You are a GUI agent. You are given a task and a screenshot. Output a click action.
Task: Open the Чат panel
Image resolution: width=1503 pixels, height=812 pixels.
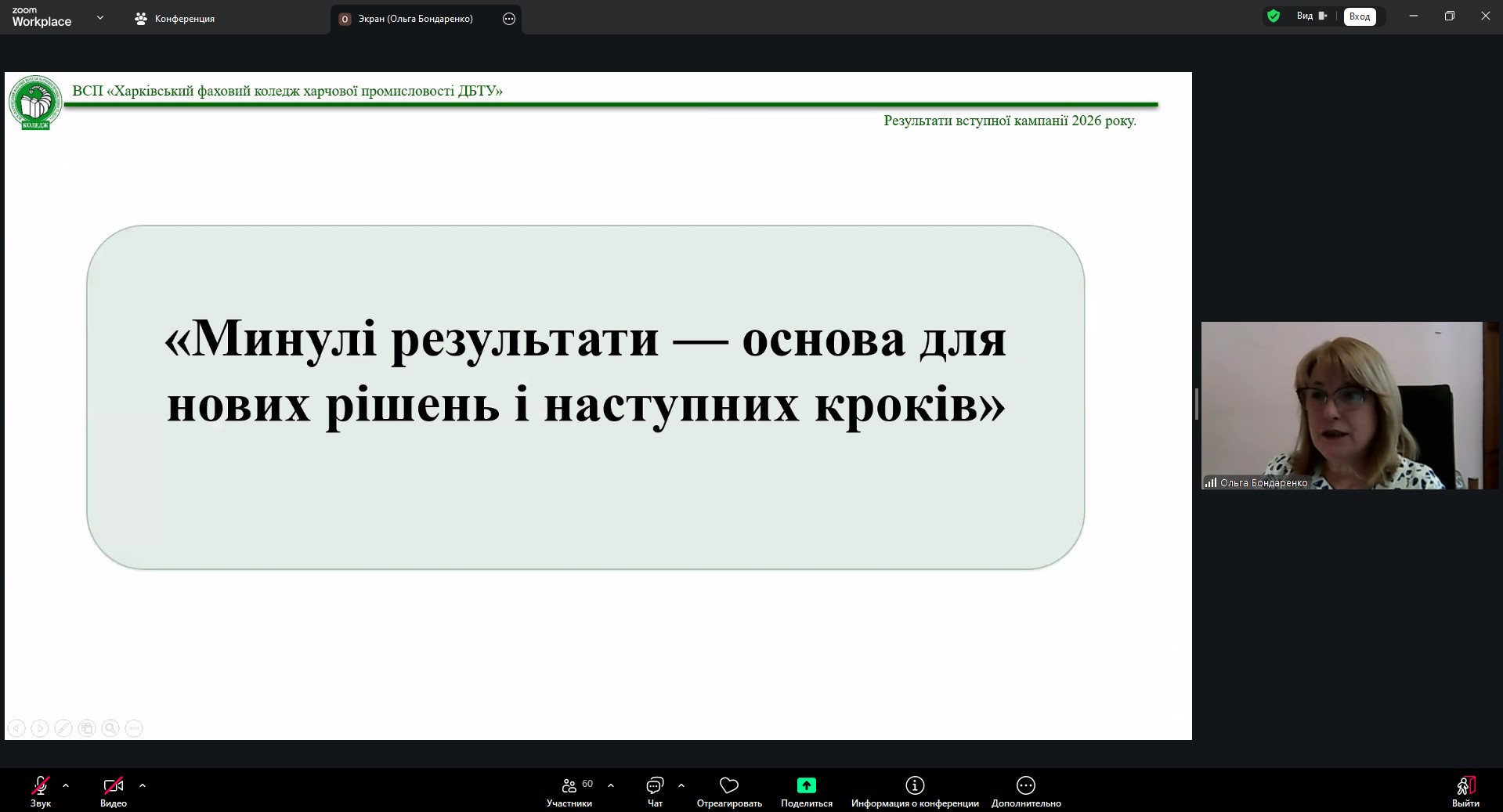point(655,791)
